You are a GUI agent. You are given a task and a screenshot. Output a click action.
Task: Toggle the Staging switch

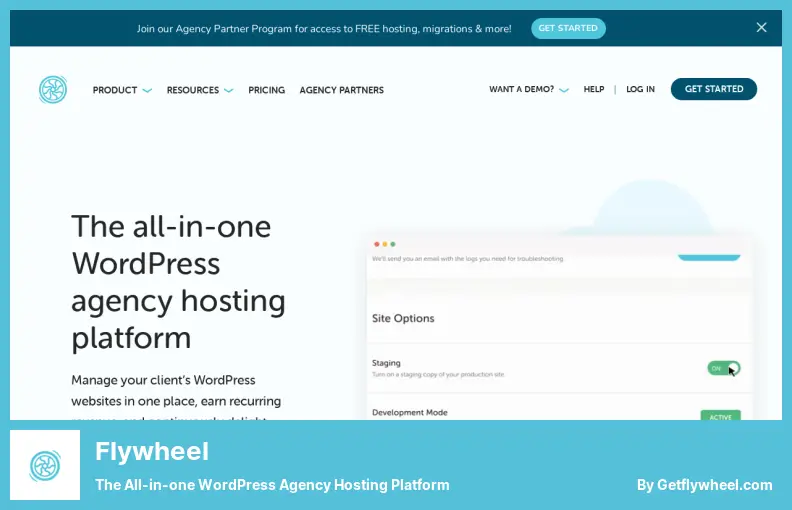[724, 368]
